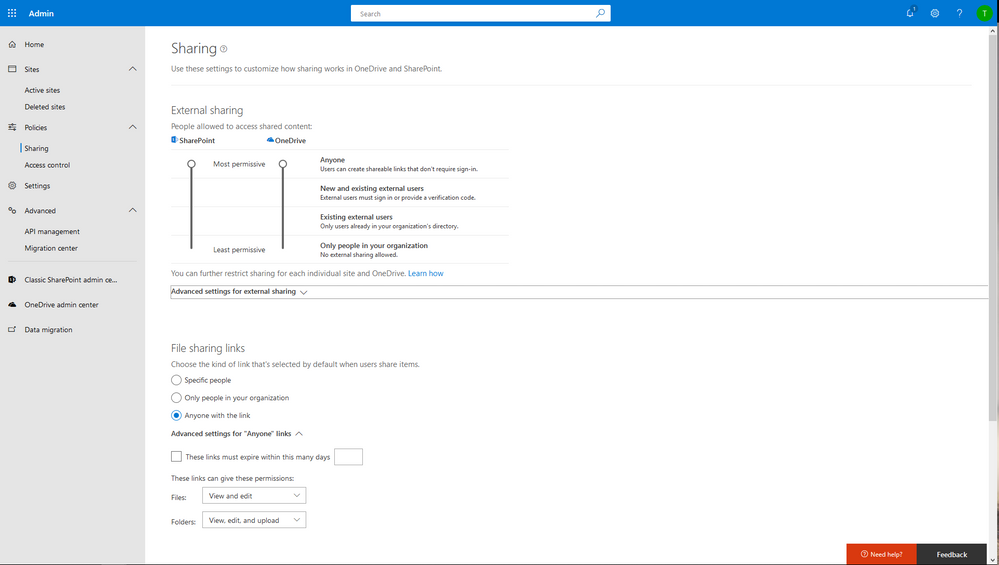
Task: Click the Home icon in sidebar
Action: click(12, 45)
